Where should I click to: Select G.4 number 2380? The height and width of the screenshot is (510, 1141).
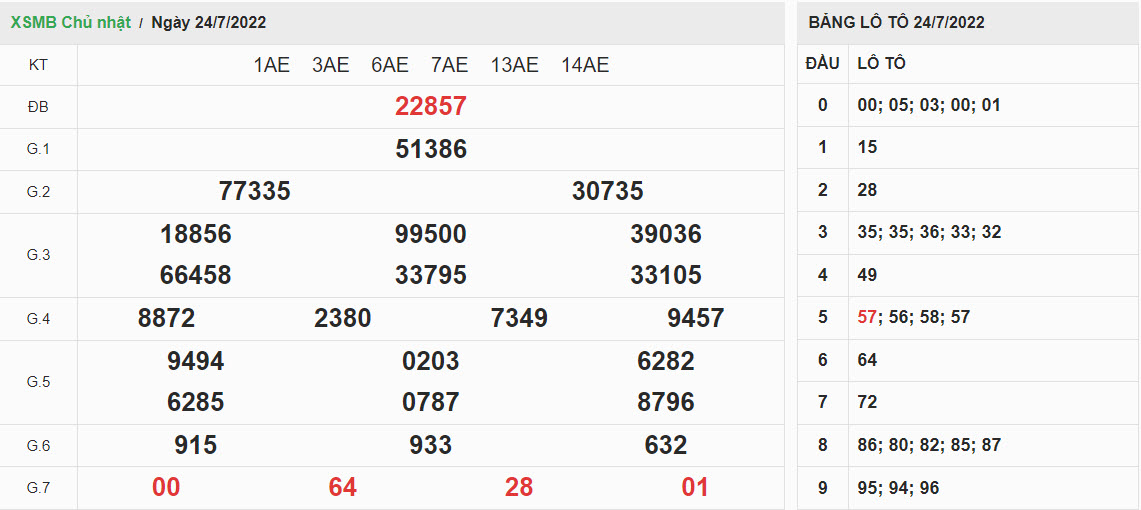[342, 318]
